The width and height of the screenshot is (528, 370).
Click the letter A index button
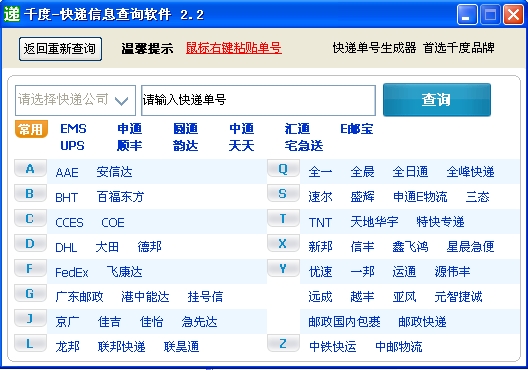tap(30, 169)
